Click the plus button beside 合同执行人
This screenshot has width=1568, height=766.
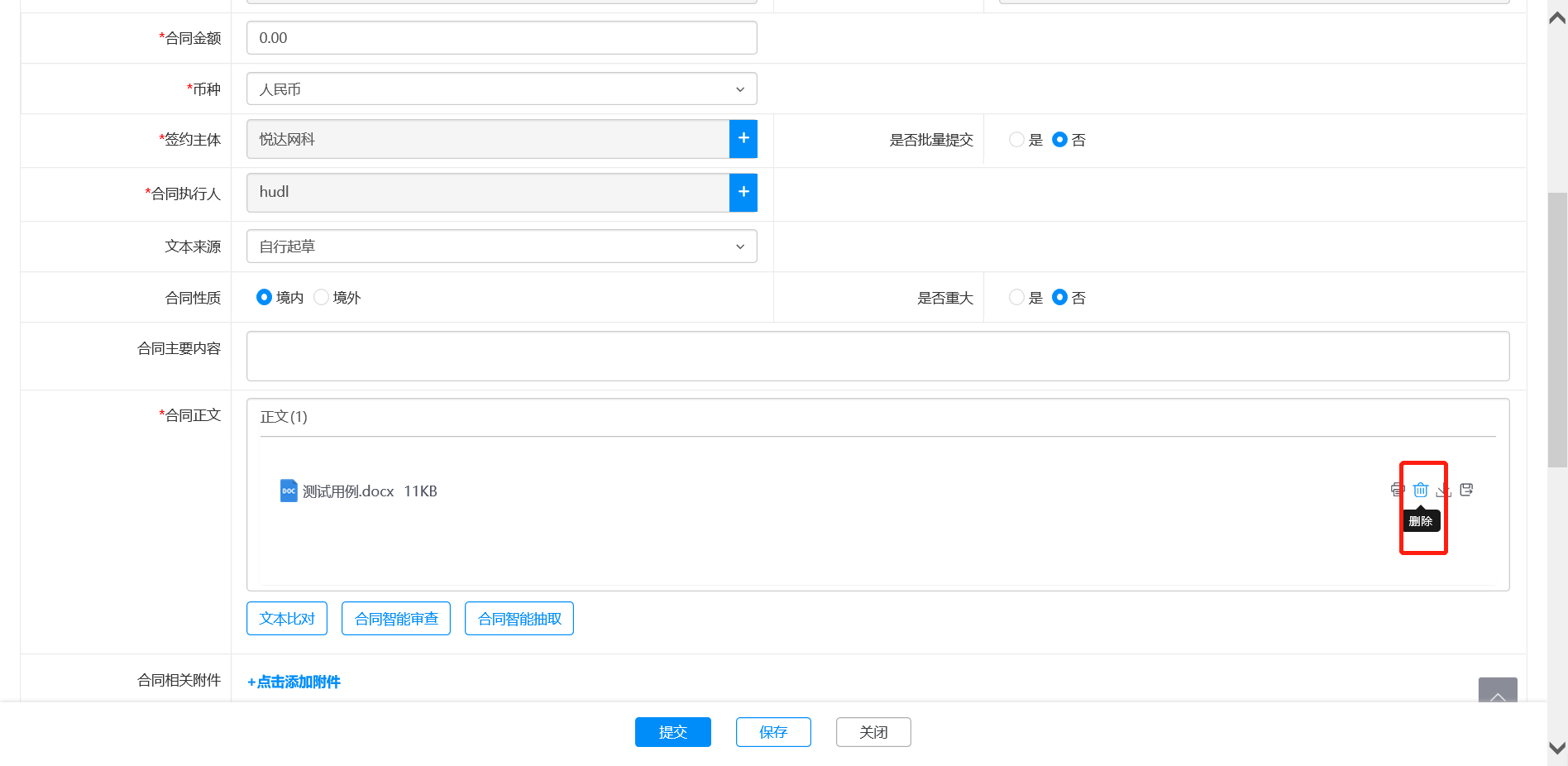coord(743,192)
